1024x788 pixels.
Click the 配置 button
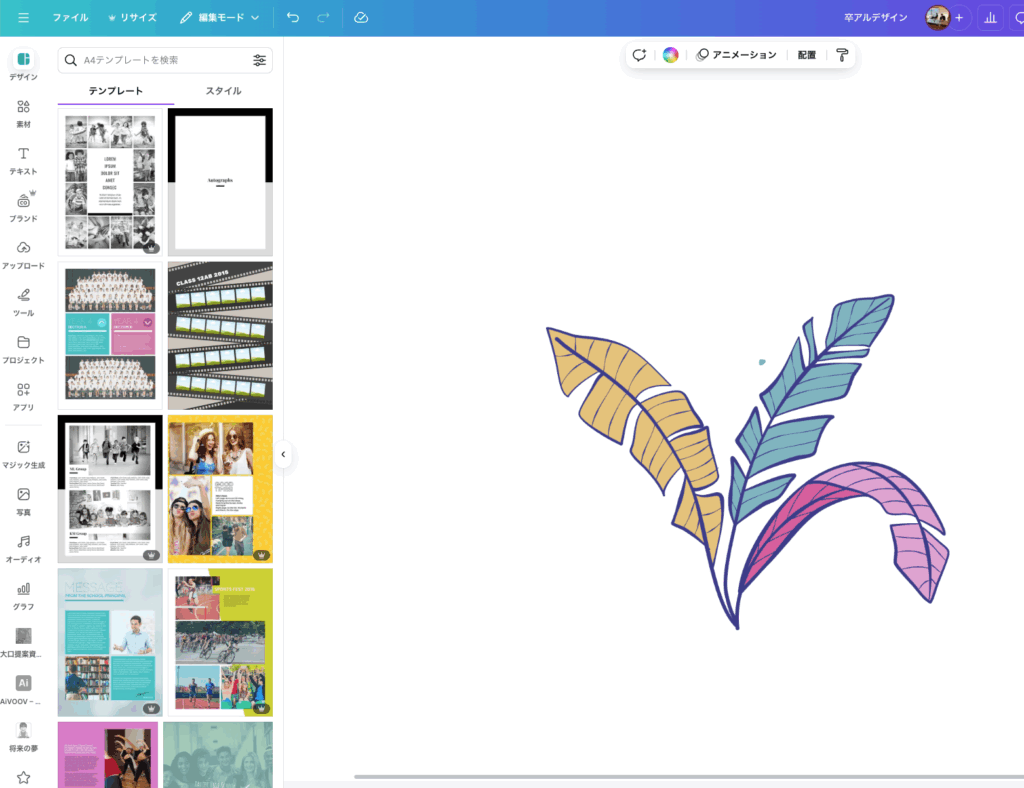806,55
